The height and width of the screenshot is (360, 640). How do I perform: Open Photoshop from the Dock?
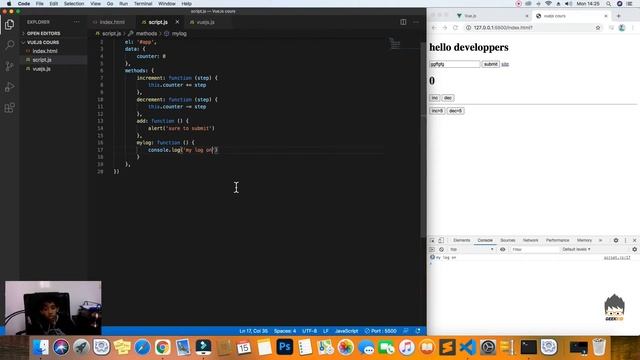pyautogui.click(x=284, y=347)
